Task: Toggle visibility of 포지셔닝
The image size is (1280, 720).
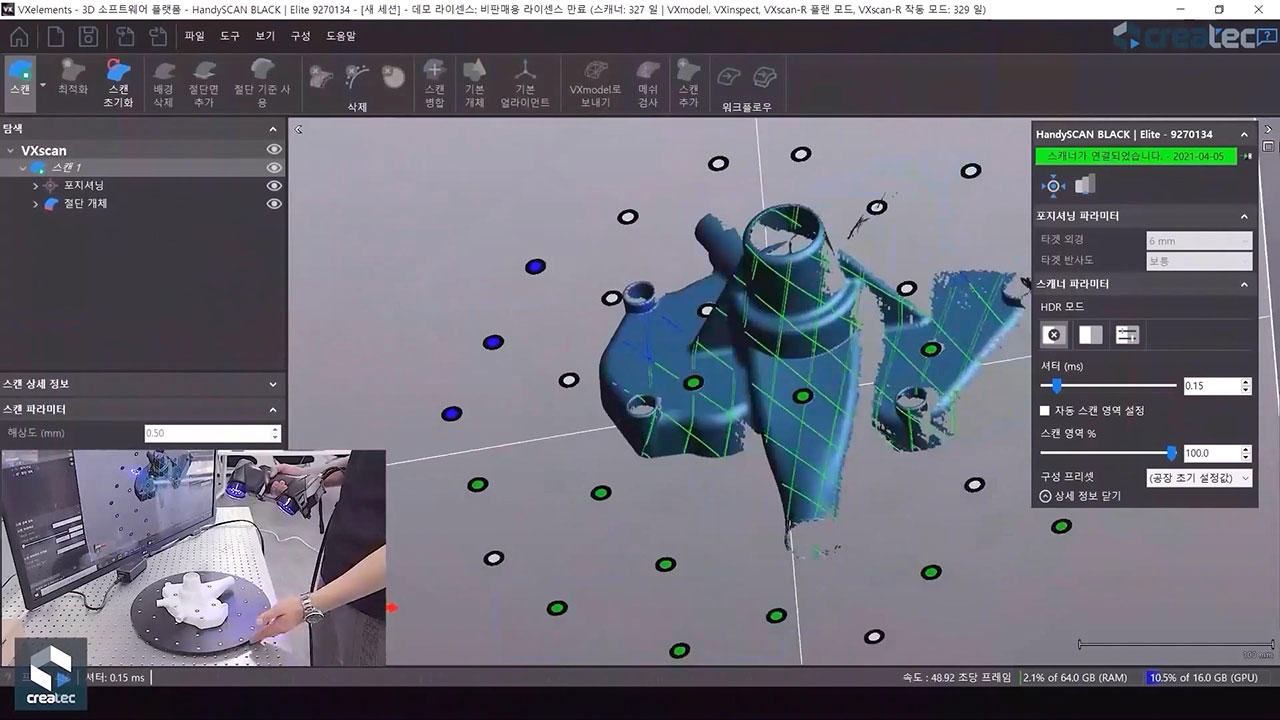Action: click(x=273, y=186)
